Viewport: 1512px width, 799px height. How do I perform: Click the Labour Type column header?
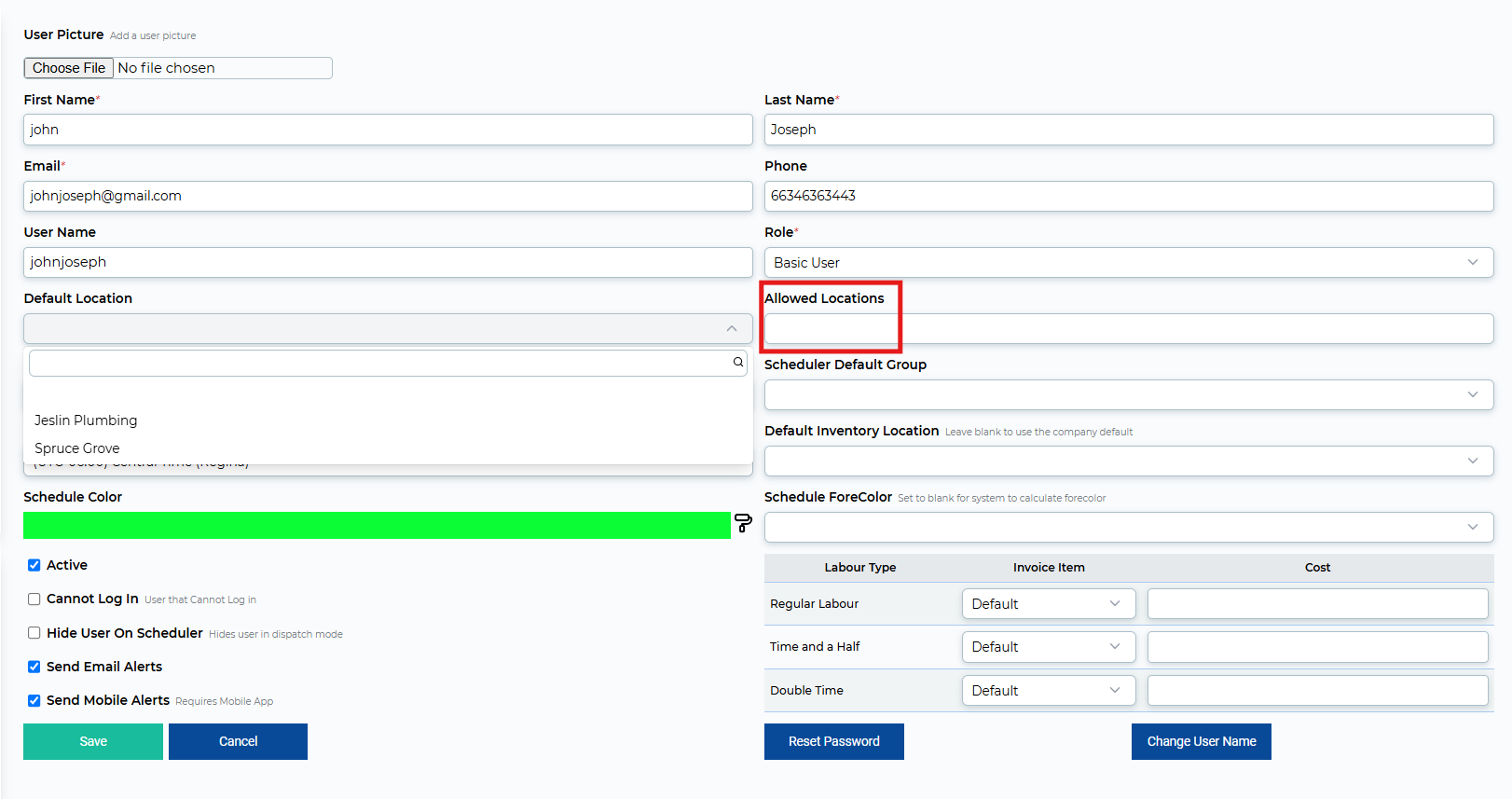(860, 567)
